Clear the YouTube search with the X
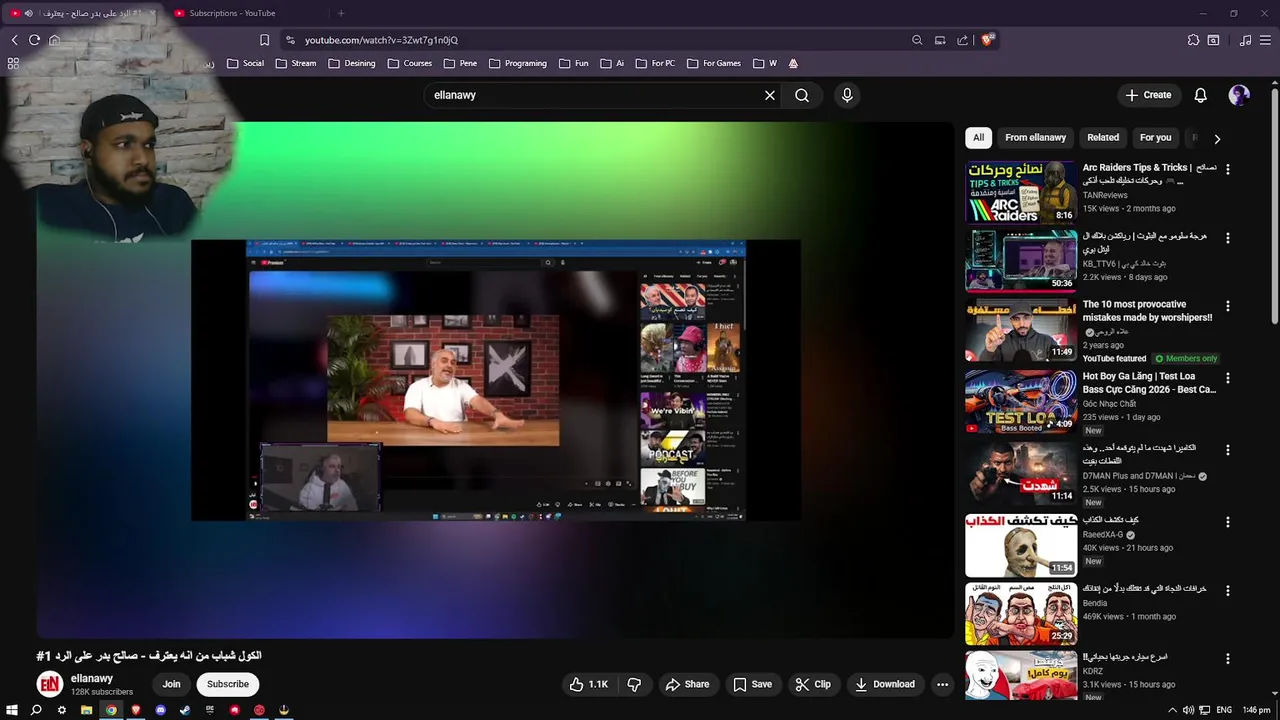Viewport: 1280px width, 720px height. [770, 95]
